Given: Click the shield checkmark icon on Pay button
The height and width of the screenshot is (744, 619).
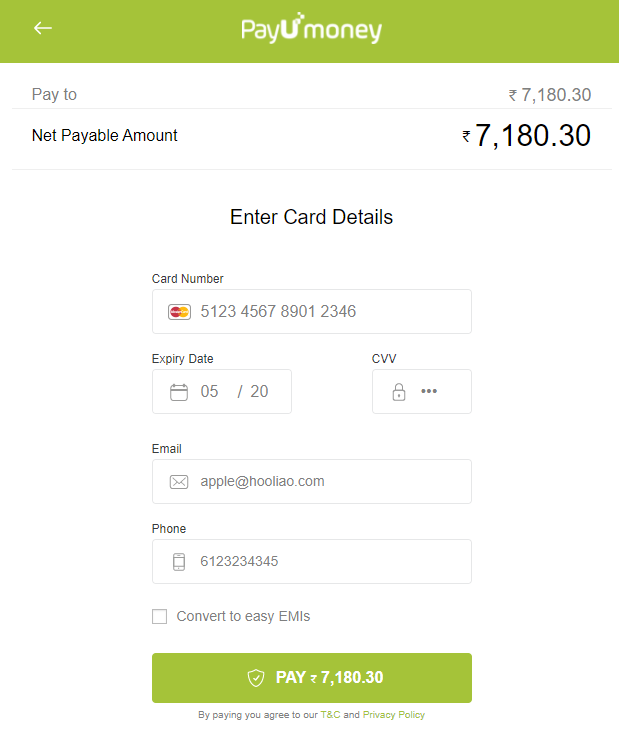Looking at the screenshot, I should [256, 678].
